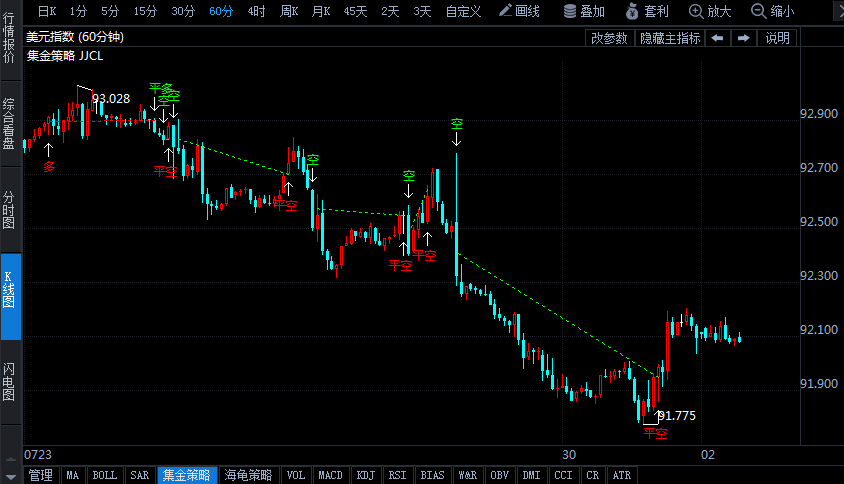844x484 pixels.
Task: Open 管理 indicator management
Action: pos(41,475)
